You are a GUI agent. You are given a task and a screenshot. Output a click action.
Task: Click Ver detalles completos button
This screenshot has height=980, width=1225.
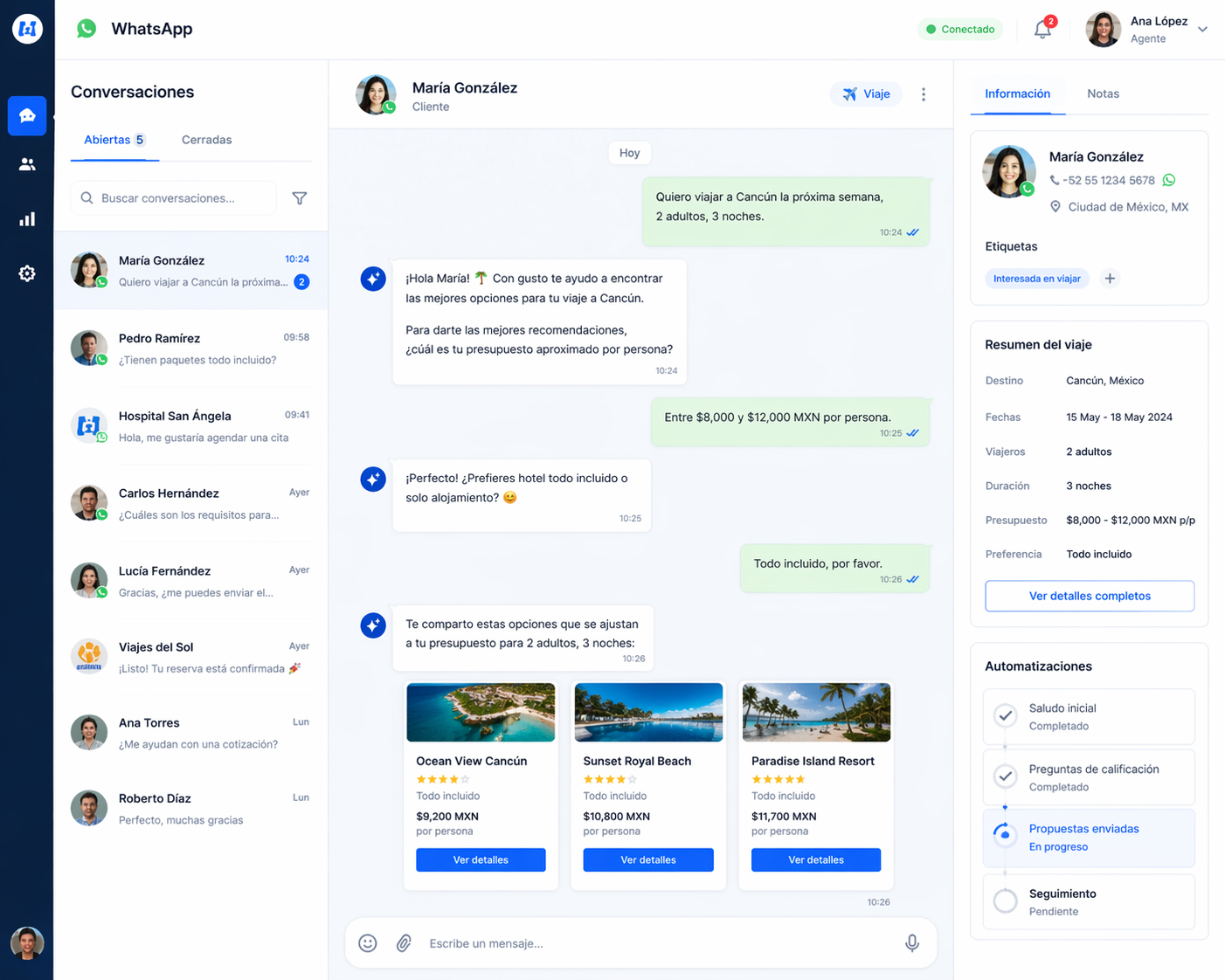1089,596
